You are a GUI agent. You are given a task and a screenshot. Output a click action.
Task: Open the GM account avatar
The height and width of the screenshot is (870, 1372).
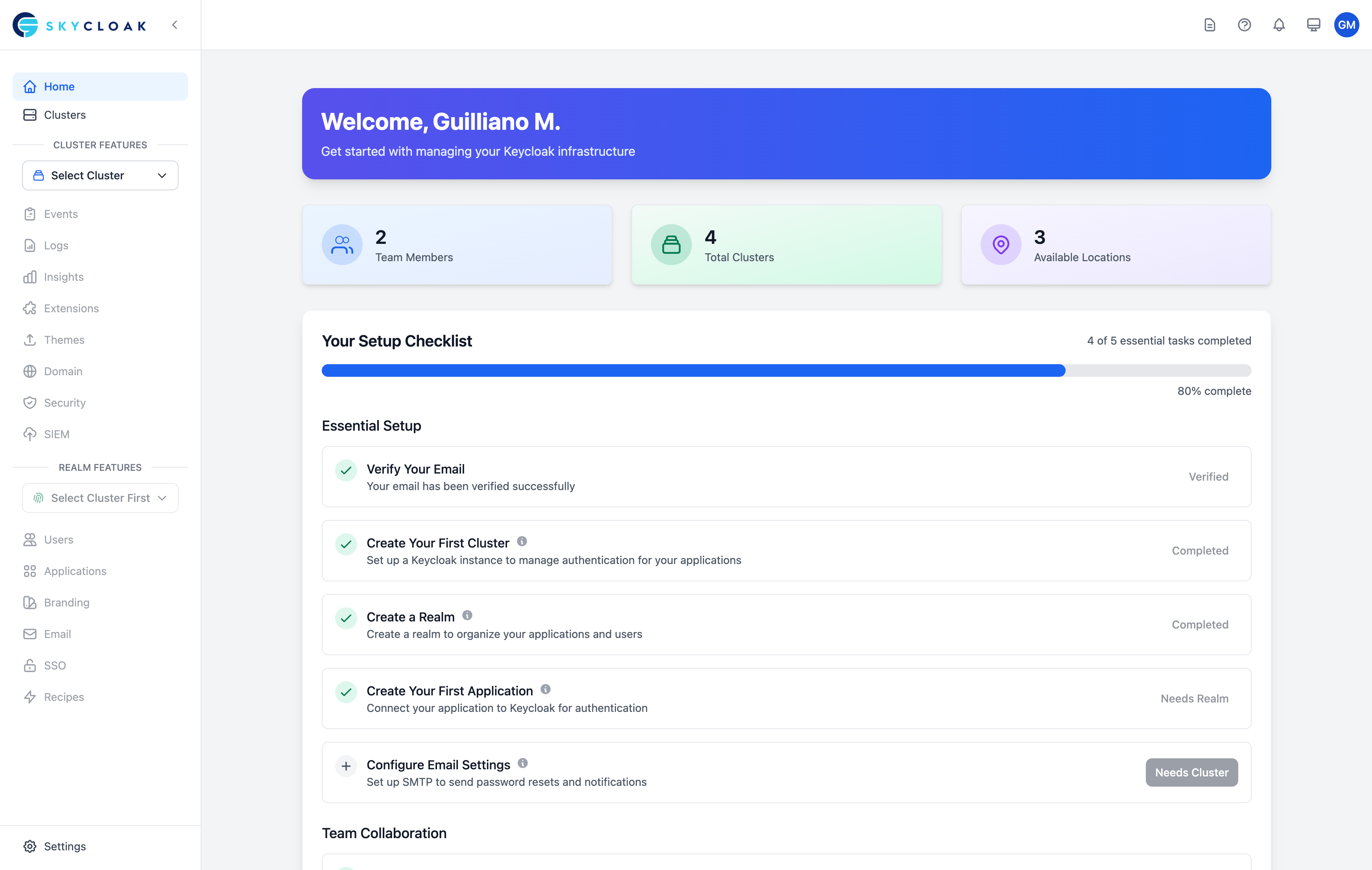click(1347, 24)
